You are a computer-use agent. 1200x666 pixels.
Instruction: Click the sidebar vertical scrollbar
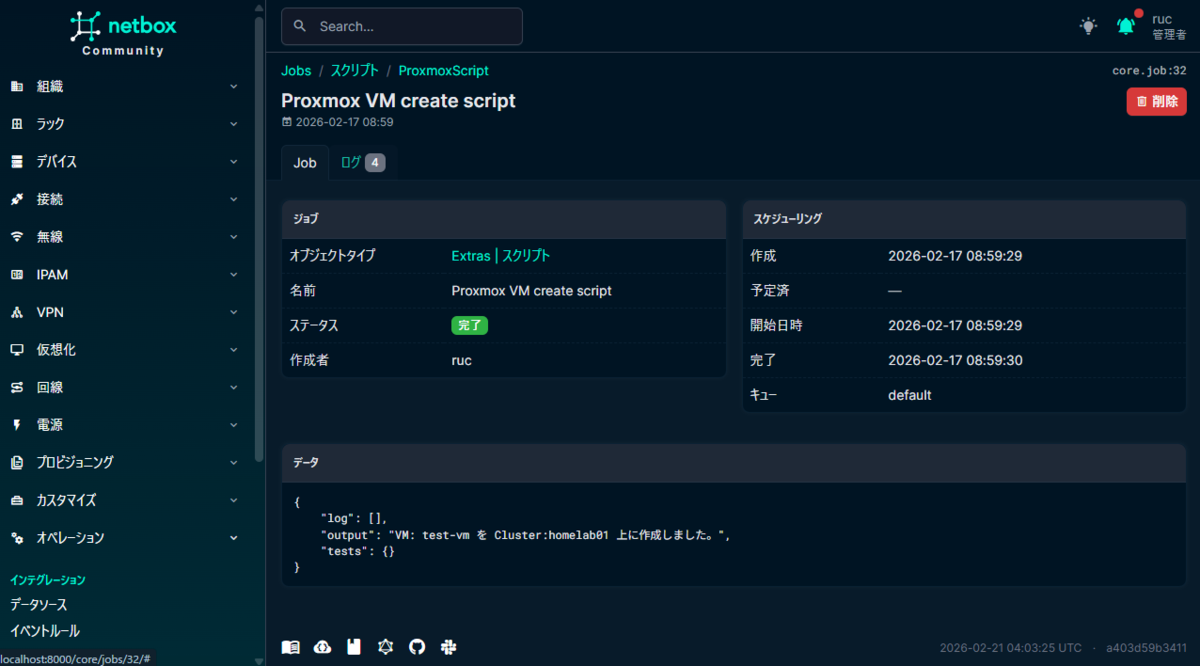point(260,240)
